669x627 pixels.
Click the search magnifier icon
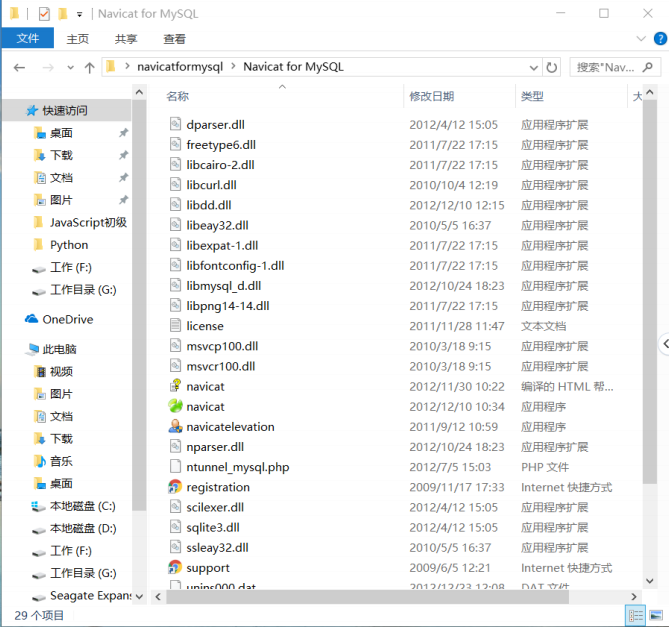pyautogui.click(x=648, y=67)
